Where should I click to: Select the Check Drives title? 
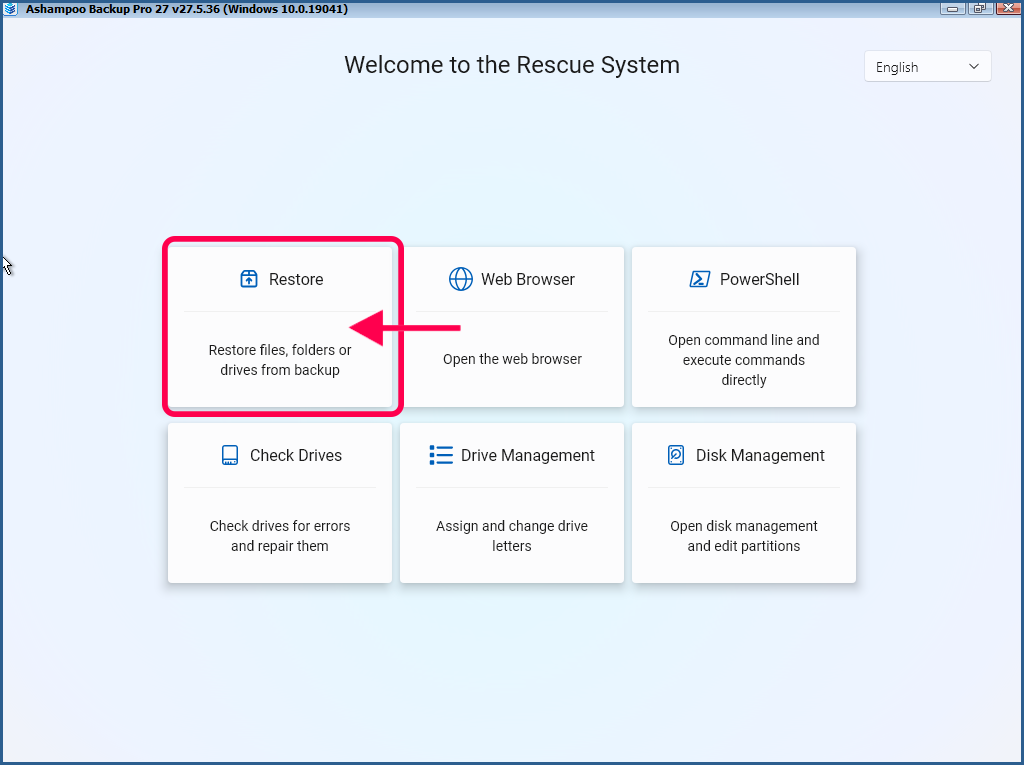click(x=296, y=455)
